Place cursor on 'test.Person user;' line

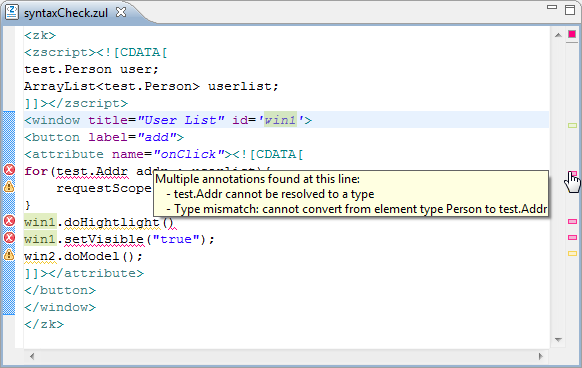pyautogui.click(x=91, y=69)
